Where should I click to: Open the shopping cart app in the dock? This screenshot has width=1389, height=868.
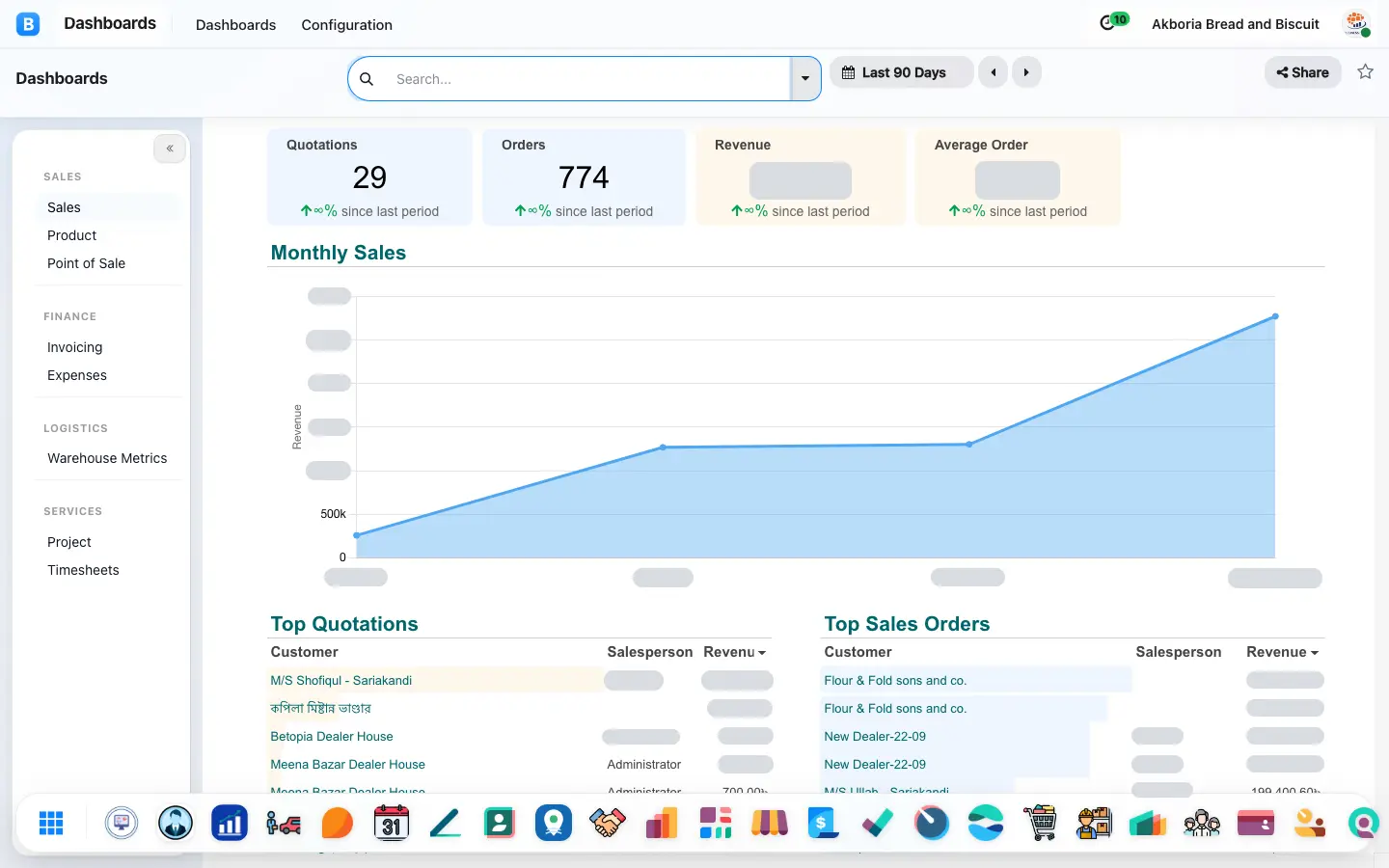tap(1040, 823)
